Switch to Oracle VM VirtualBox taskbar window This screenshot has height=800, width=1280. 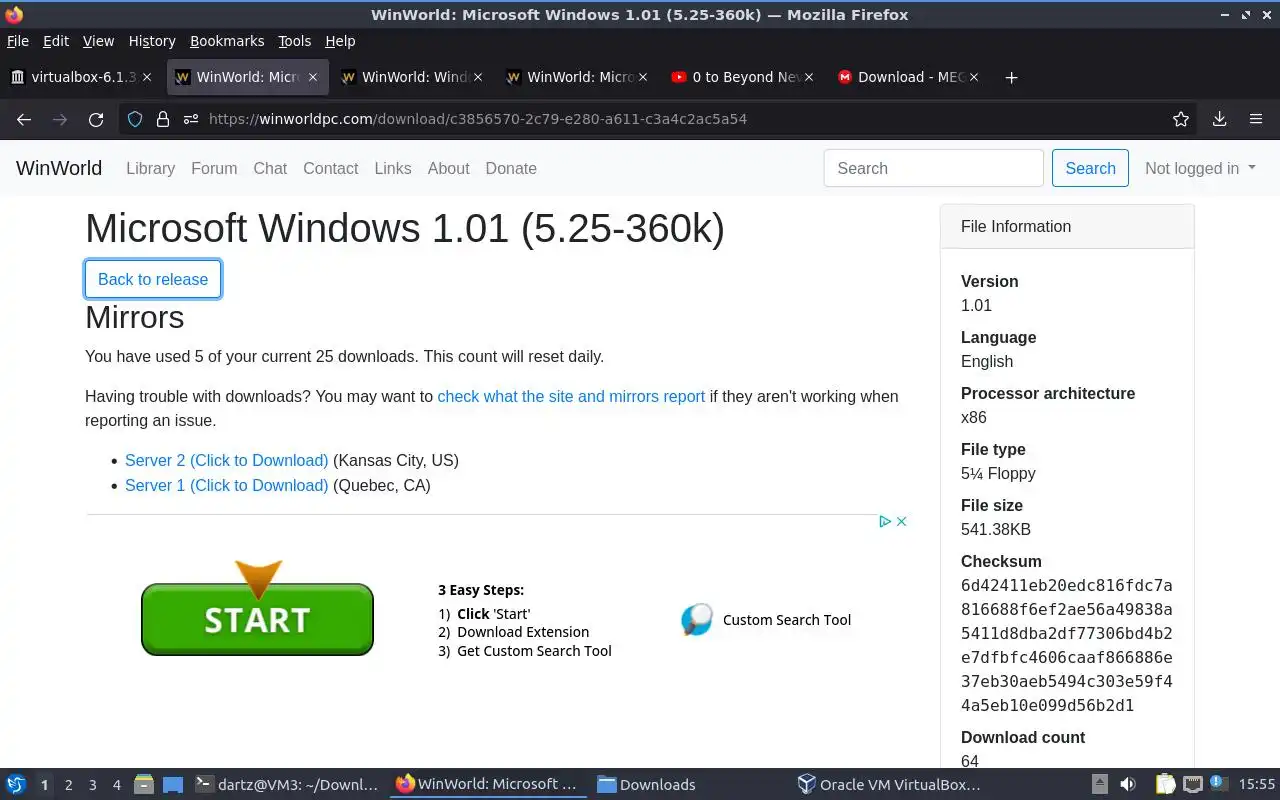tap(889, 785)
